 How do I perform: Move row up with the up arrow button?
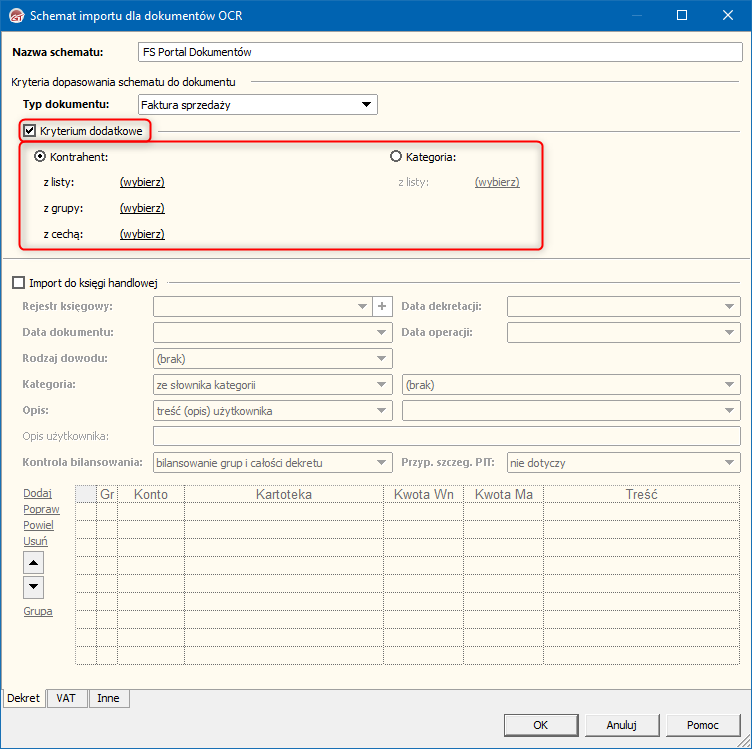tap(34, 562)
